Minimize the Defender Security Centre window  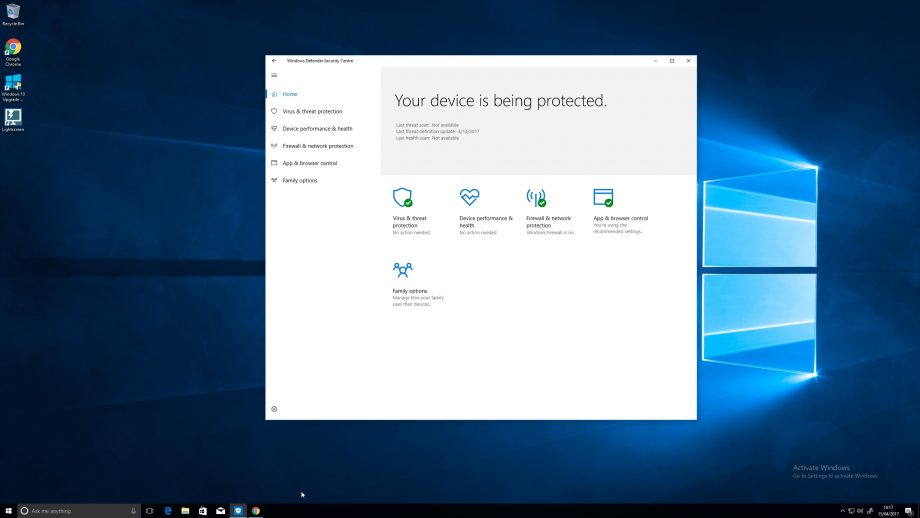pyautogui.click(x=655, y=60)
